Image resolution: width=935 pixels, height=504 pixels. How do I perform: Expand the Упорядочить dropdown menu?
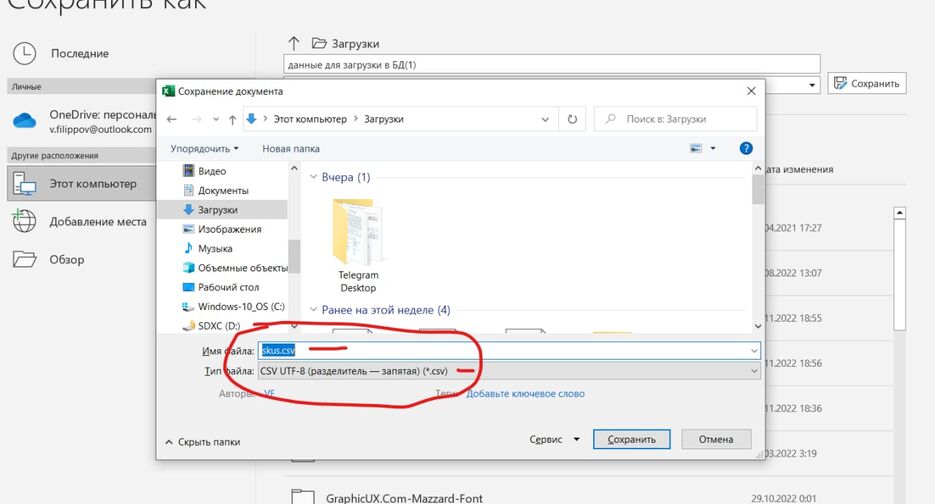(x=204, y=148)
